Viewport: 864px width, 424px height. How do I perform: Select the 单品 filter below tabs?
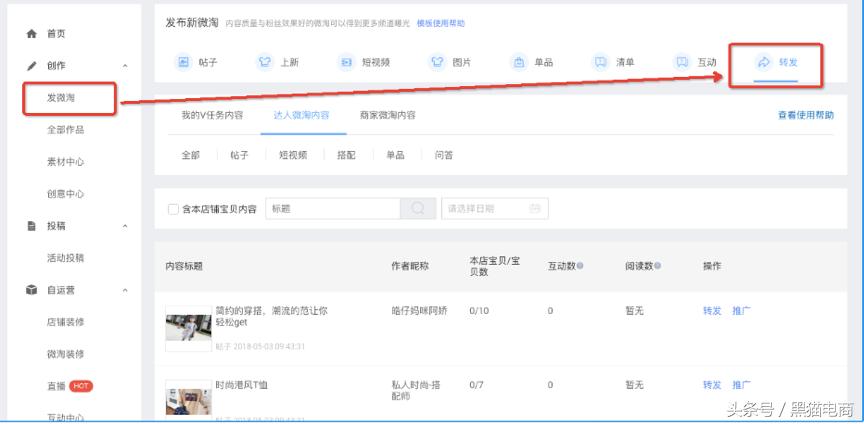(396, 155)
